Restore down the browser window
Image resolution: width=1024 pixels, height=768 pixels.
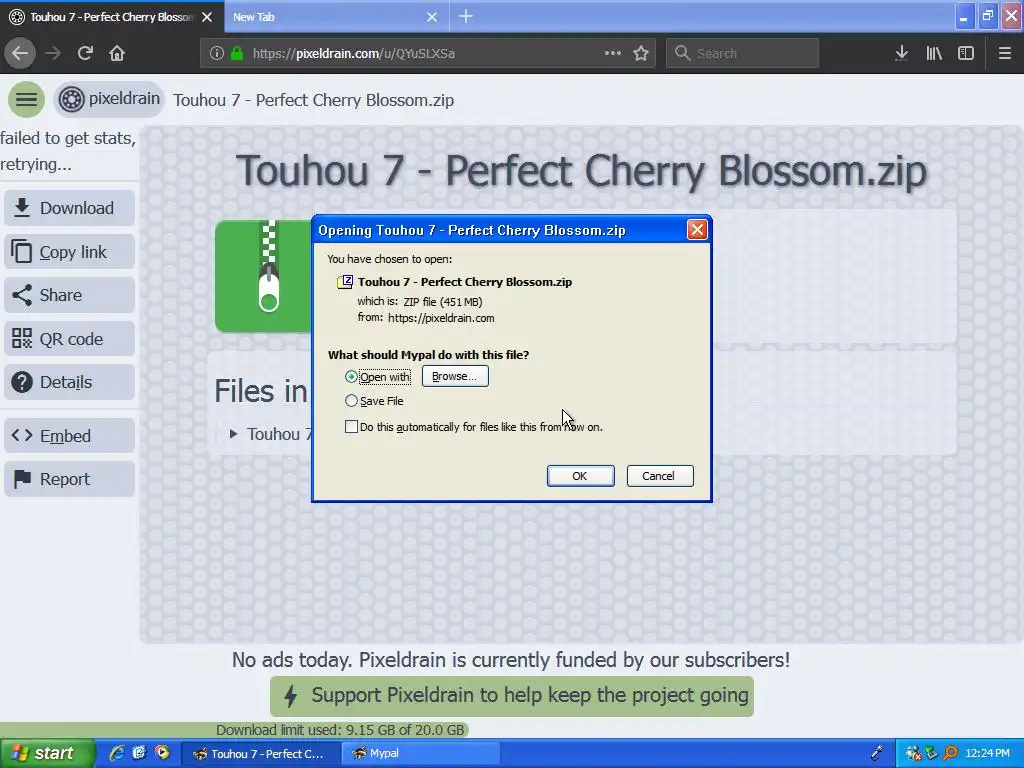987,16
